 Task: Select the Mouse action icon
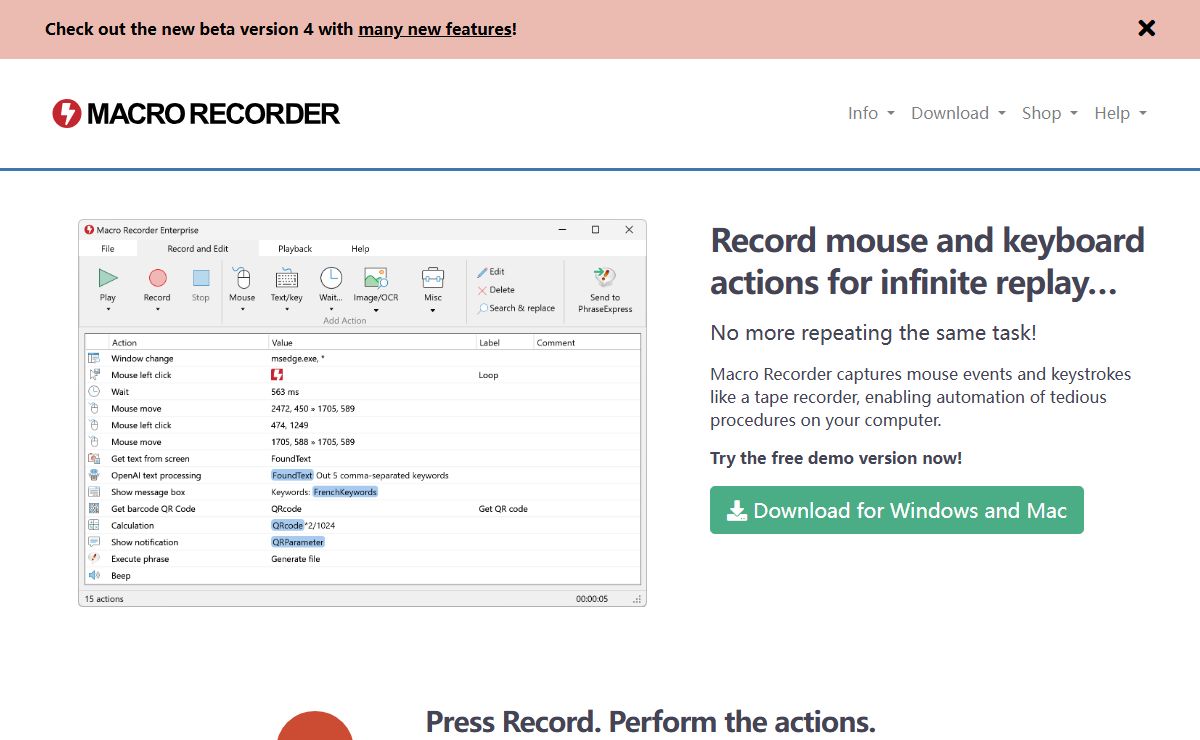[x=242, y=278]
